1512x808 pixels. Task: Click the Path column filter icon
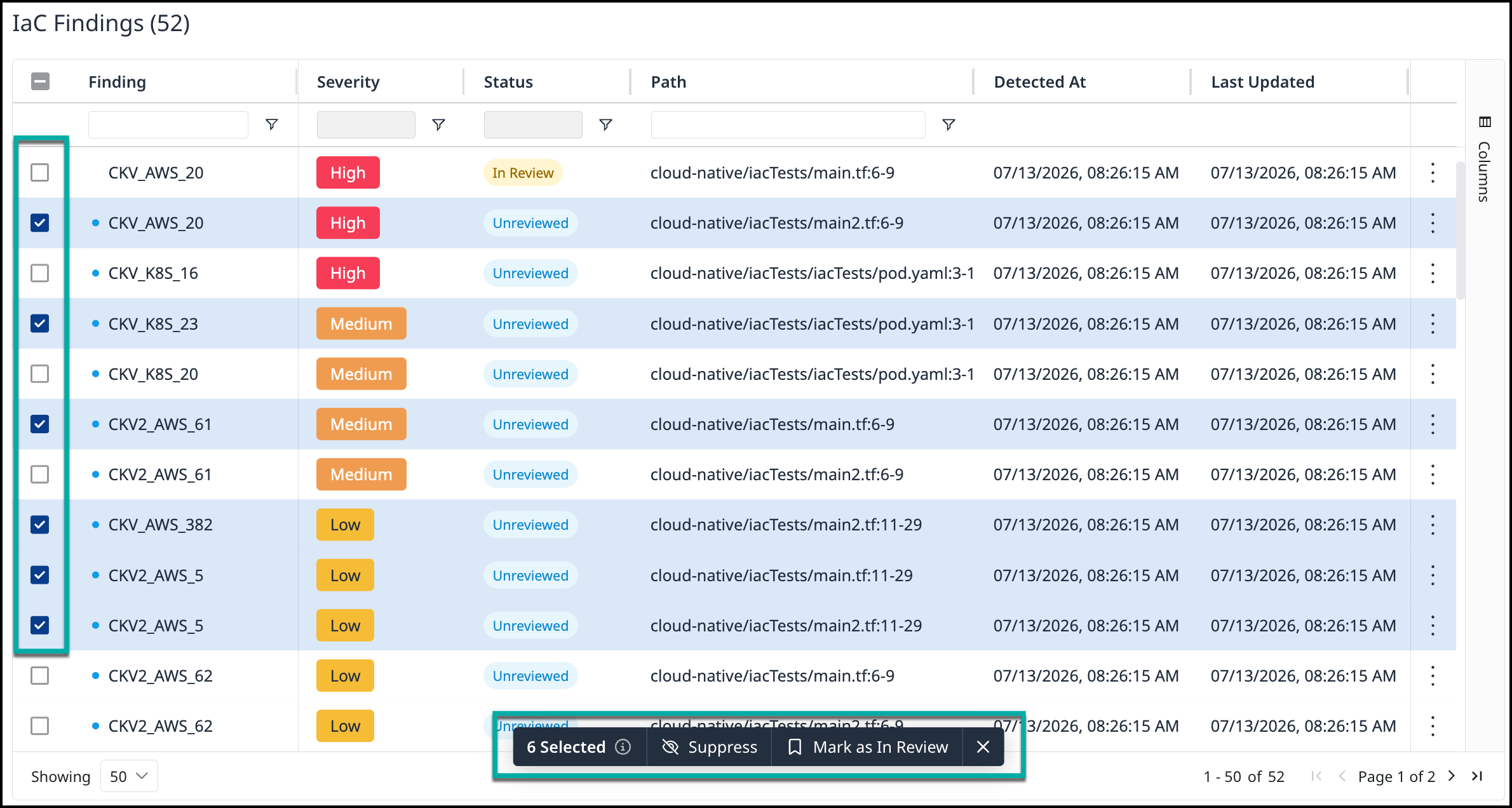tap(948, 125)
